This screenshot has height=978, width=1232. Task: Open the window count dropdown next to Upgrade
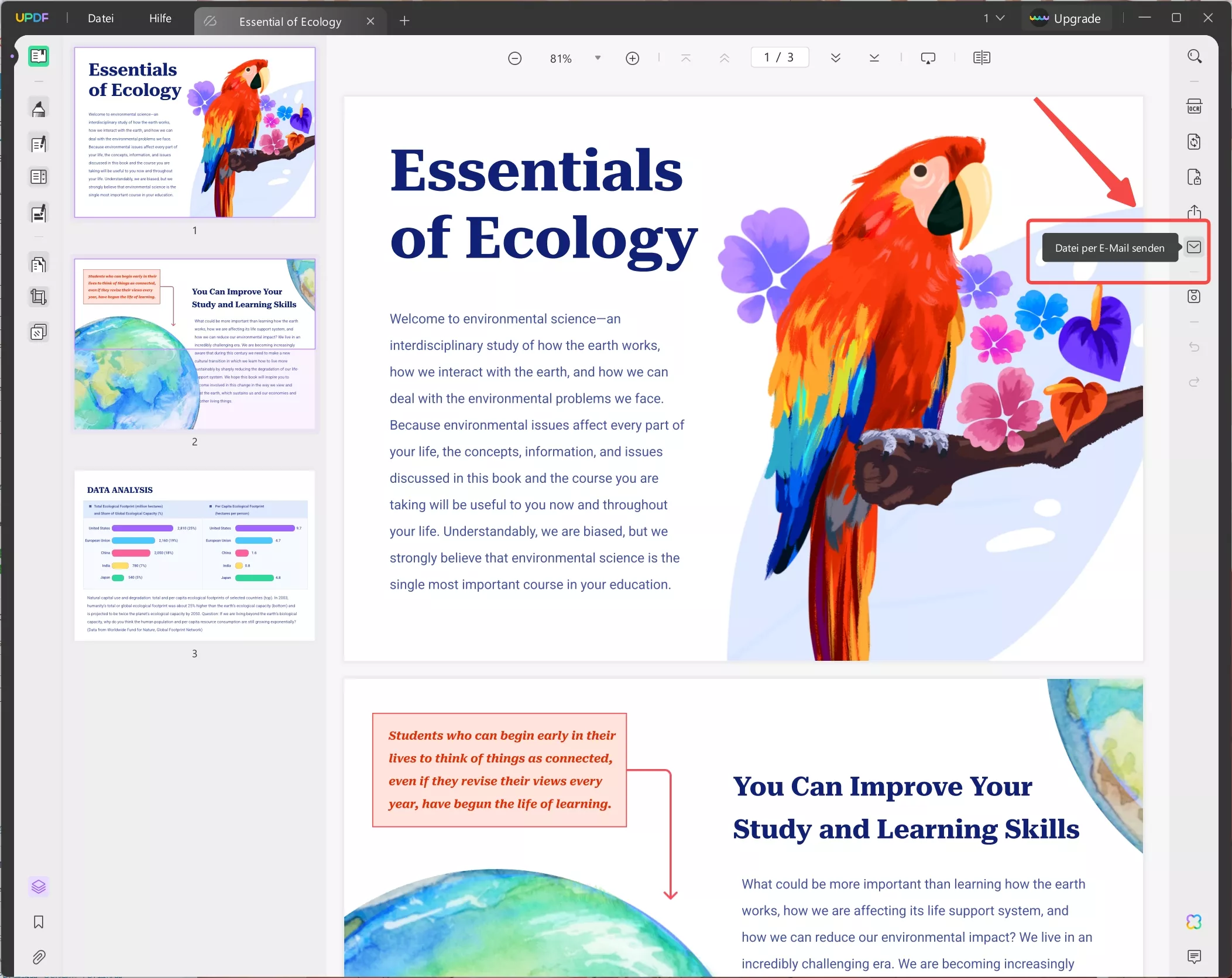tap(994, 18)
